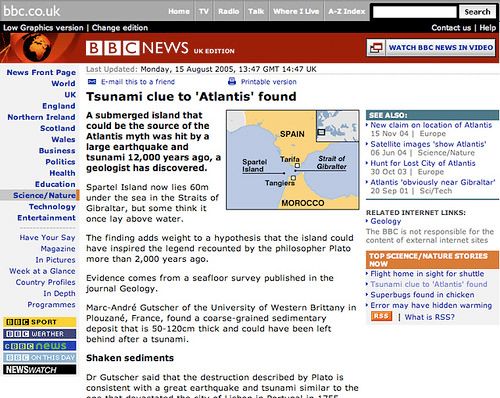This screenshot has height=398, width=500.
Task: Click the Spain and Morocco map image
Action: pos(293,160)
